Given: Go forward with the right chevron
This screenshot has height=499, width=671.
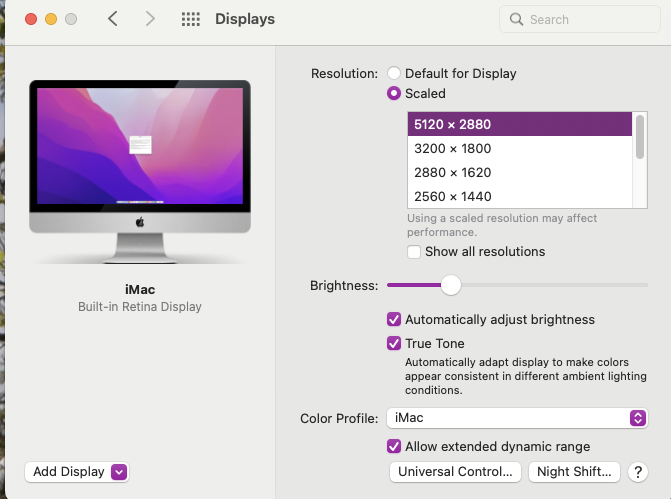Looking at the screenshot, I should point(150,19).
